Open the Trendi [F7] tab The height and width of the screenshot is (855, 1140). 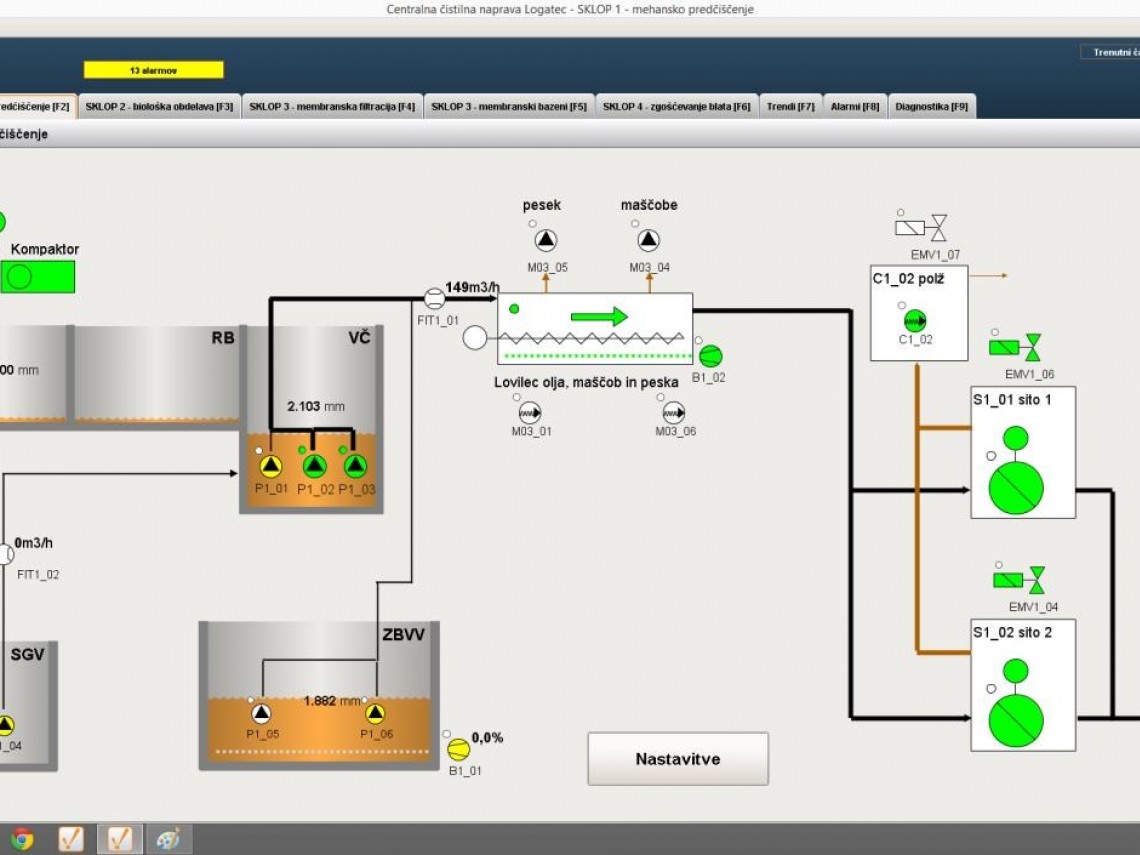pyautogui.click(x=790, y=107)
